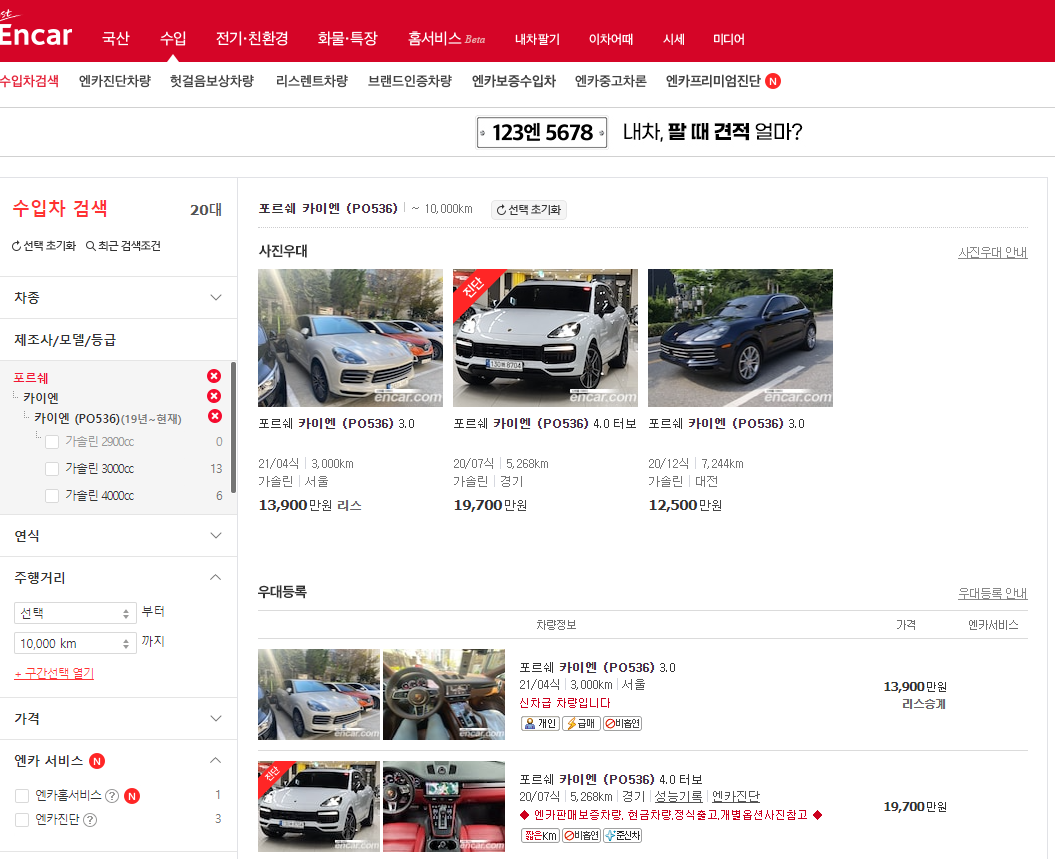Viewport: 1055px width, 859px height.
Task: Click N badge beside 엔카 서비스 heading
Action: [x=97, y=761]
